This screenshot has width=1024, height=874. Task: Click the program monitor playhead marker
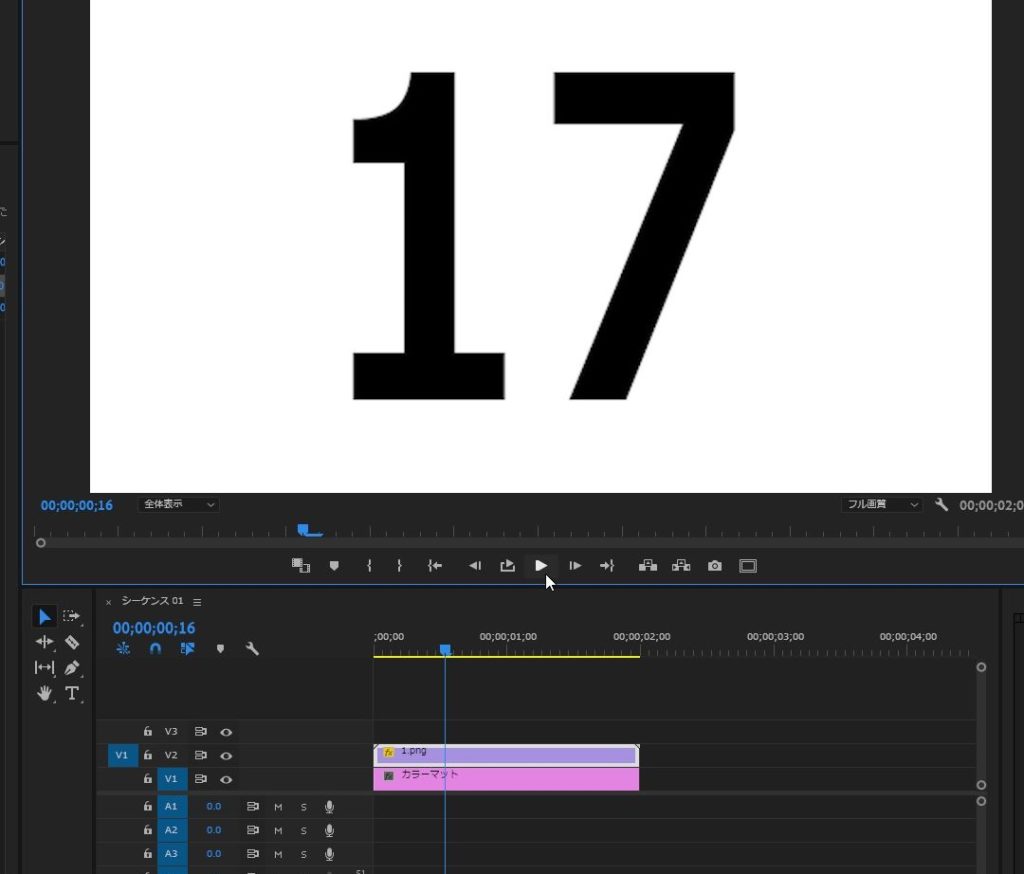309,531
